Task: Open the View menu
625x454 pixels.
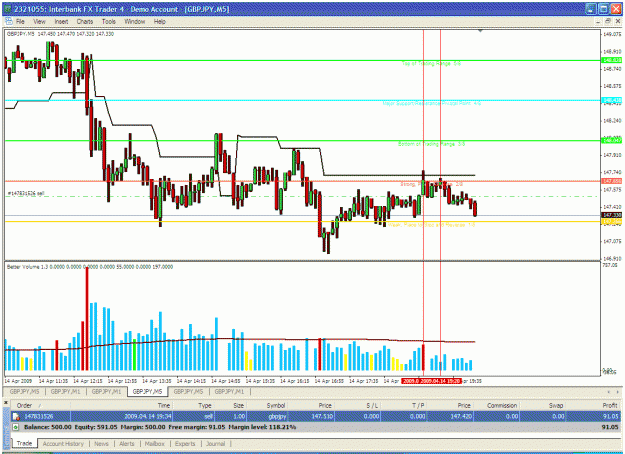Action: coord(39,22)
